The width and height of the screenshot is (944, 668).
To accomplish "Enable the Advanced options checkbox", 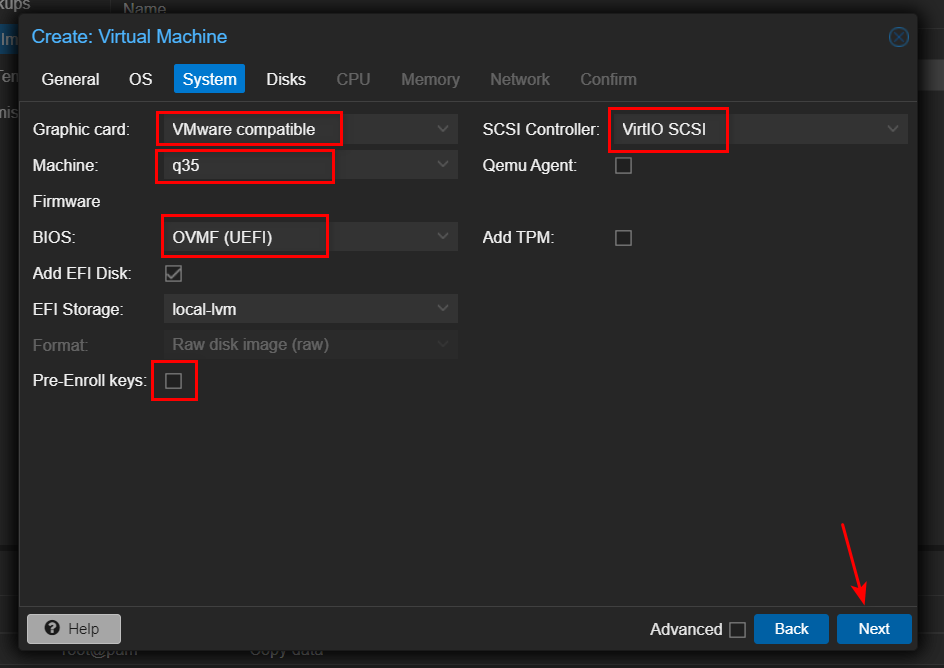I will pyautogui.click(x=737, y=629).
